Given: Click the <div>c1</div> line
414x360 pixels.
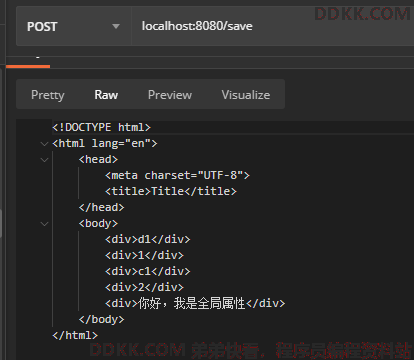Looking at the screenshot, I should pyautogui.click(x=148, y=271).
